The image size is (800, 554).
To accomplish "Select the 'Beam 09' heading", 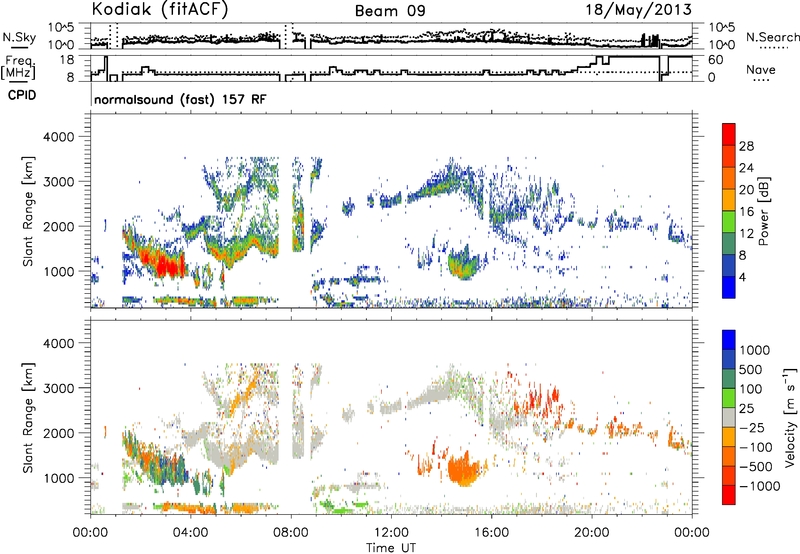I will pyautogui.click(x=390, y=11).
